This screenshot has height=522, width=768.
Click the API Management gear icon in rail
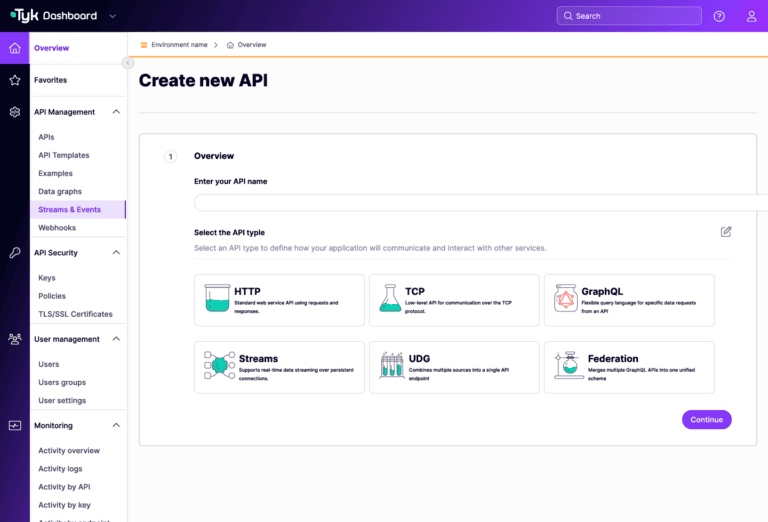pyautogui.click(x=14, y=112)
